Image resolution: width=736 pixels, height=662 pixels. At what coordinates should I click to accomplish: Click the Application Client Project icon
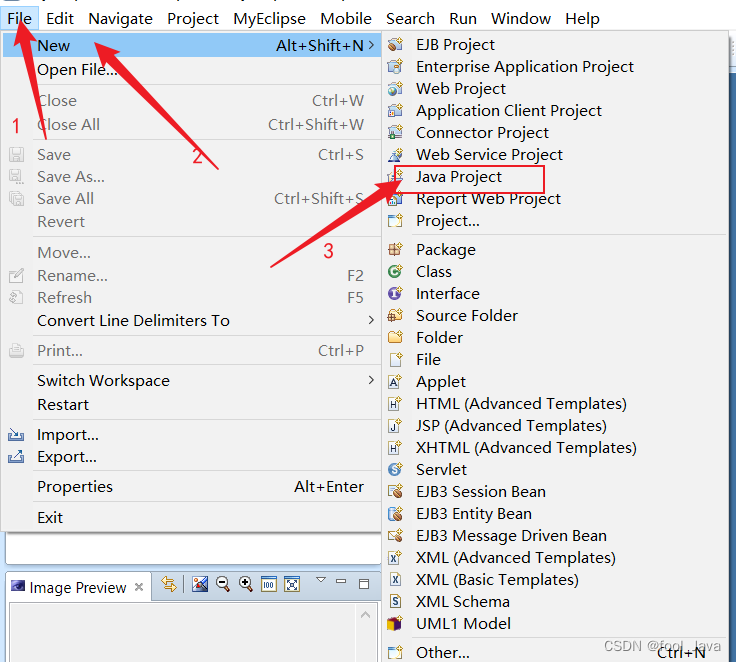[x=395, y=110]
